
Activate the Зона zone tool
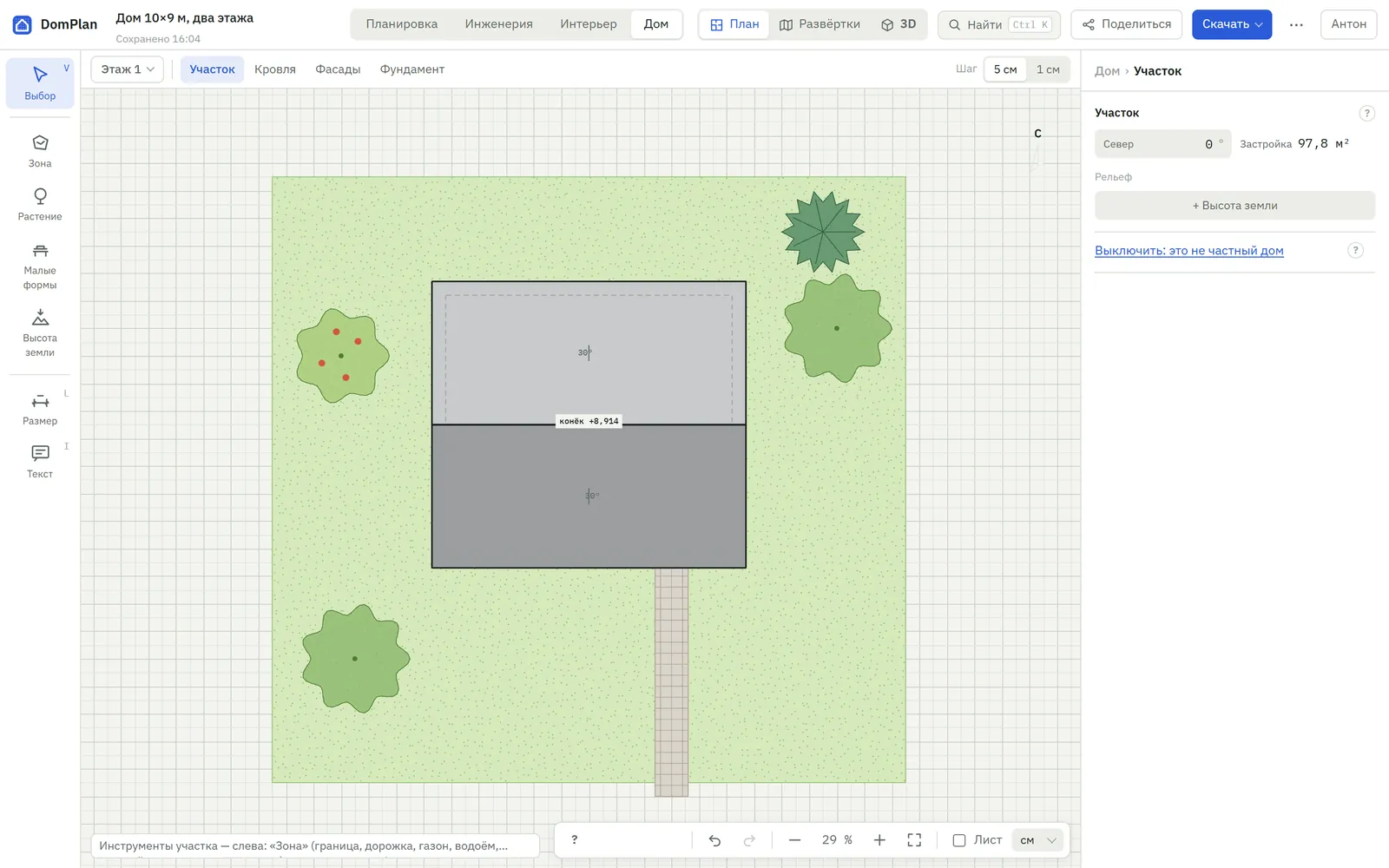40,151
